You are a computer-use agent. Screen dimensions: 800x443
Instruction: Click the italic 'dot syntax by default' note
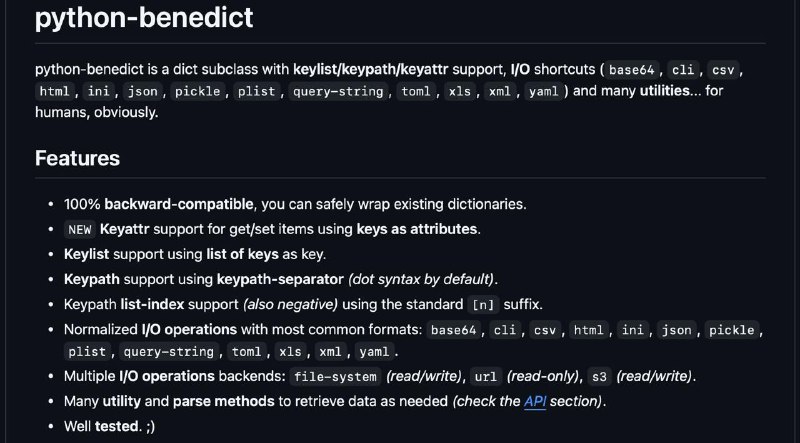pyautogui.click(x=421, y=279)
